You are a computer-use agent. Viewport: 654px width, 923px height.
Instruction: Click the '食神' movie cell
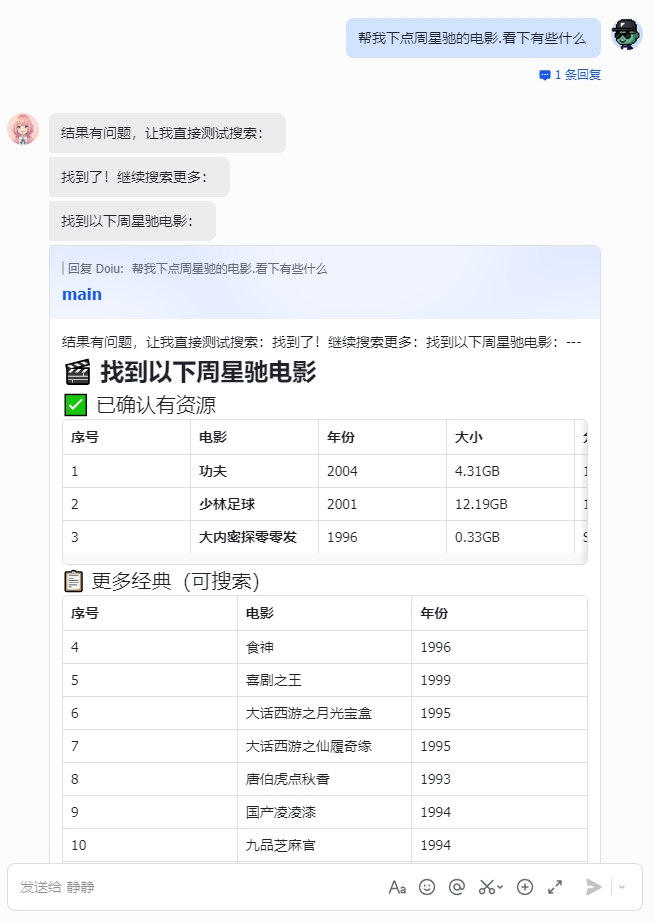click(x=324, y=647)
